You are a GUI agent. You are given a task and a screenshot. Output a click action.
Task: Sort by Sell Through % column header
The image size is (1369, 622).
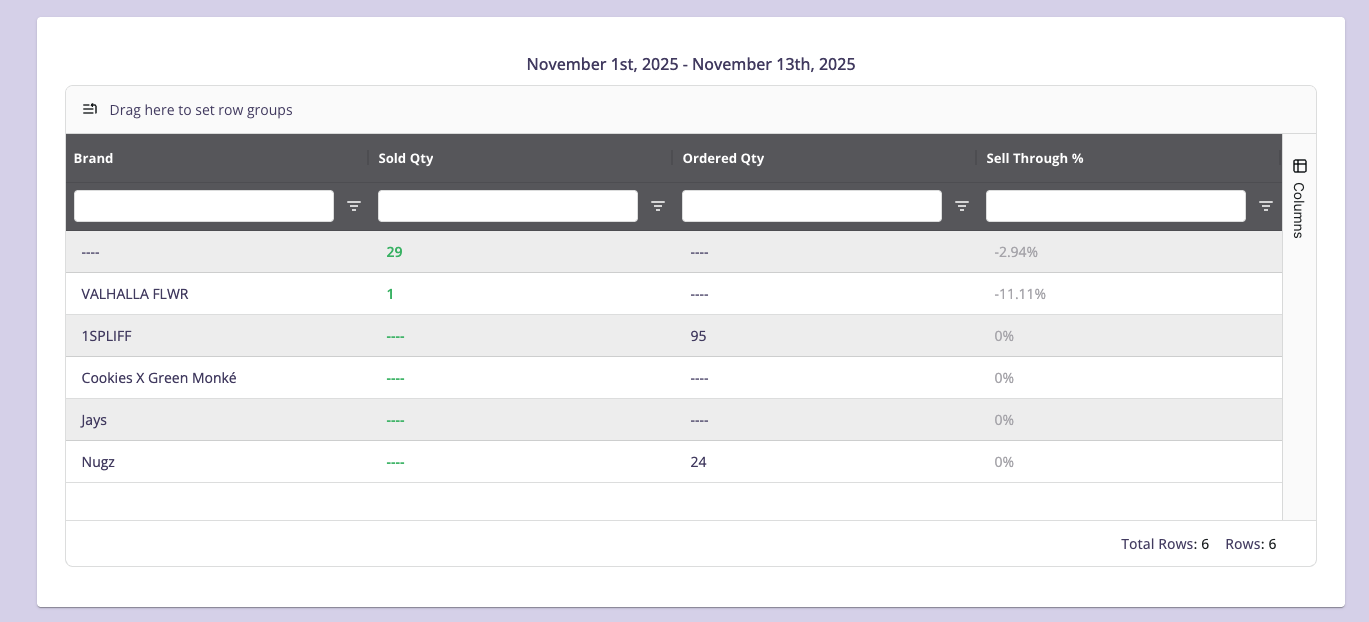point(1035,158)
